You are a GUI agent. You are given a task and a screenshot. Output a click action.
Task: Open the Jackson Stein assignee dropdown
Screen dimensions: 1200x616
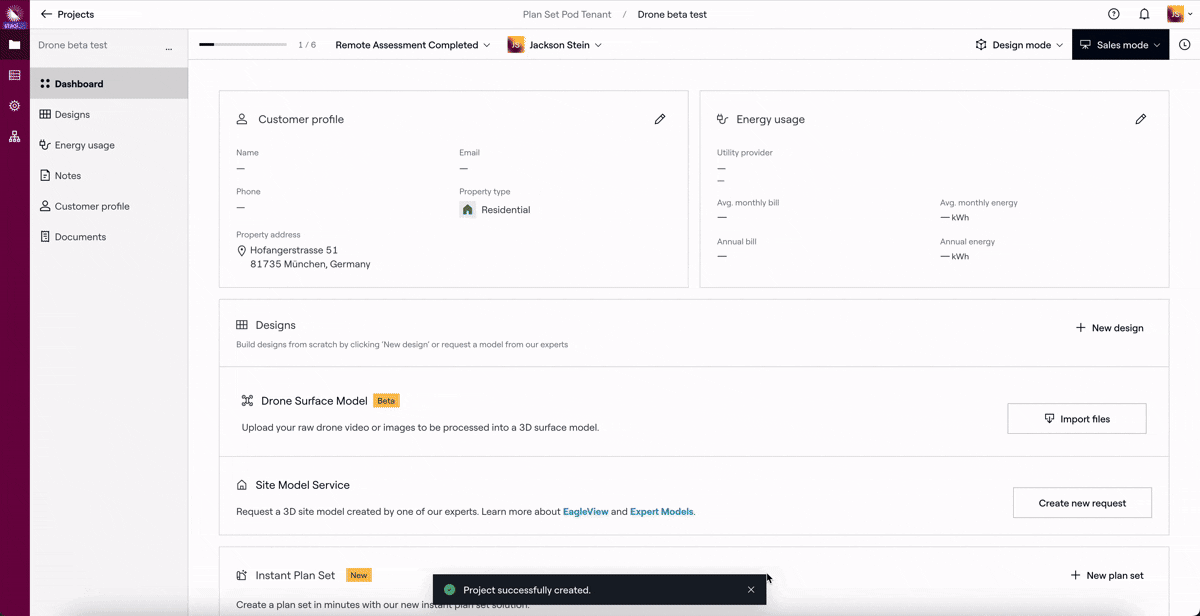tap(555, 45)
